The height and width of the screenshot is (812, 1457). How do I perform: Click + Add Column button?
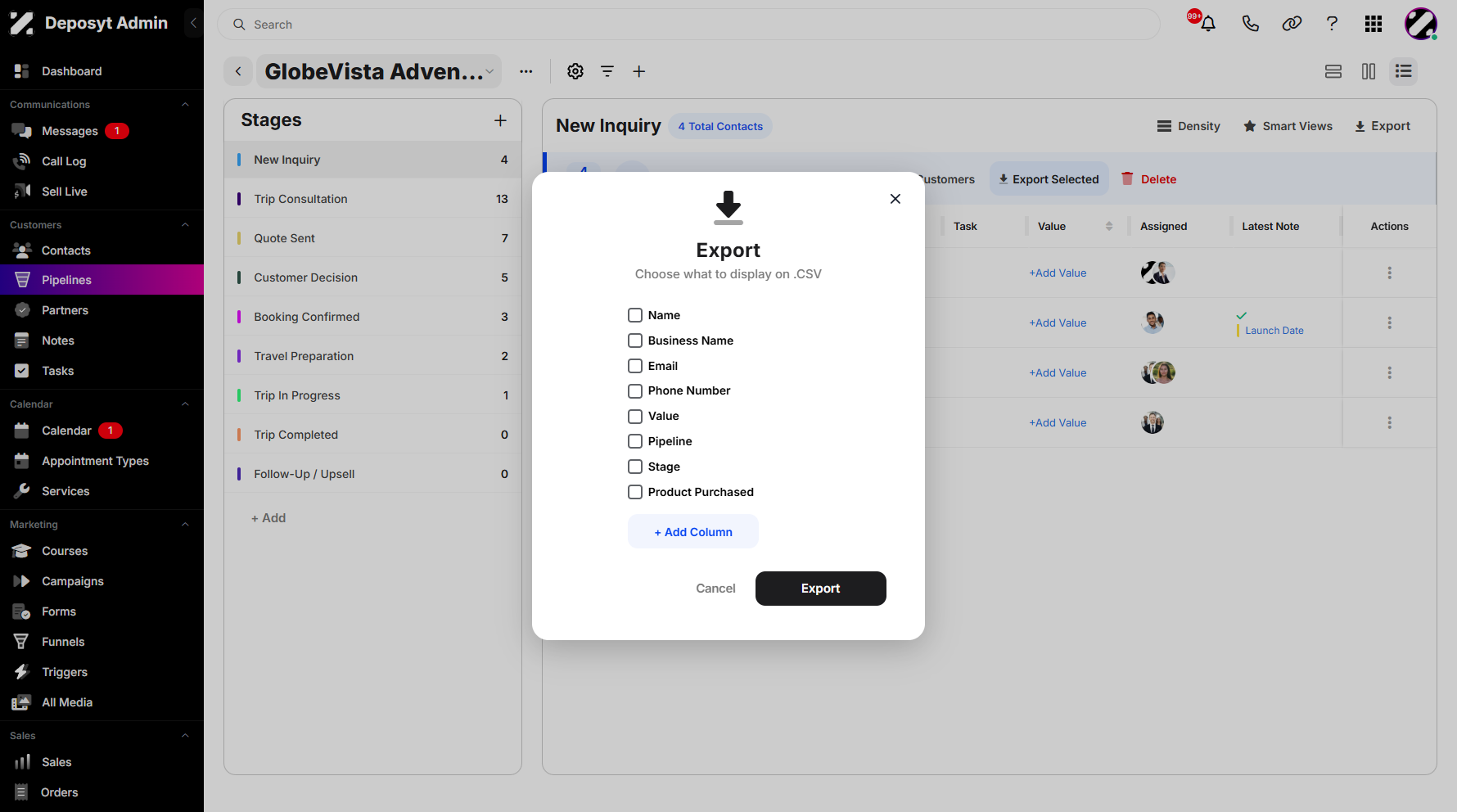pos(693,532)
